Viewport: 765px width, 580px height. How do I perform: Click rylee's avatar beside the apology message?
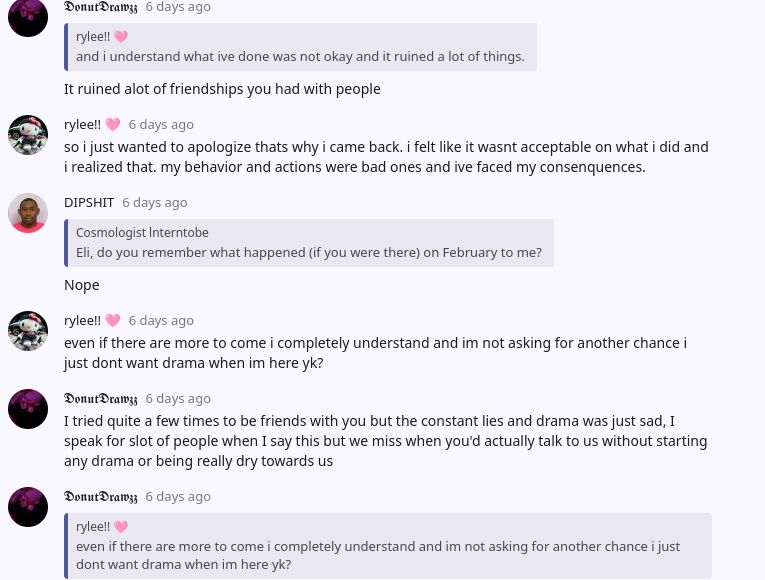click(x=28, y=135)
